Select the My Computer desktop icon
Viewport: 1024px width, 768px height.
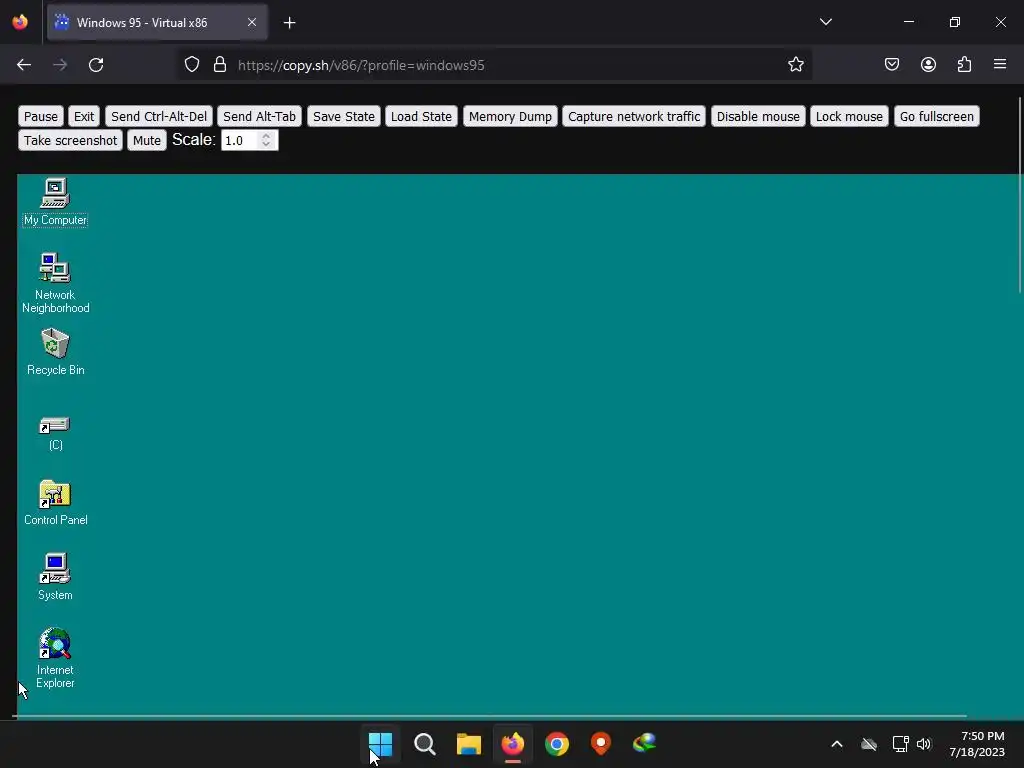(55, 201)
